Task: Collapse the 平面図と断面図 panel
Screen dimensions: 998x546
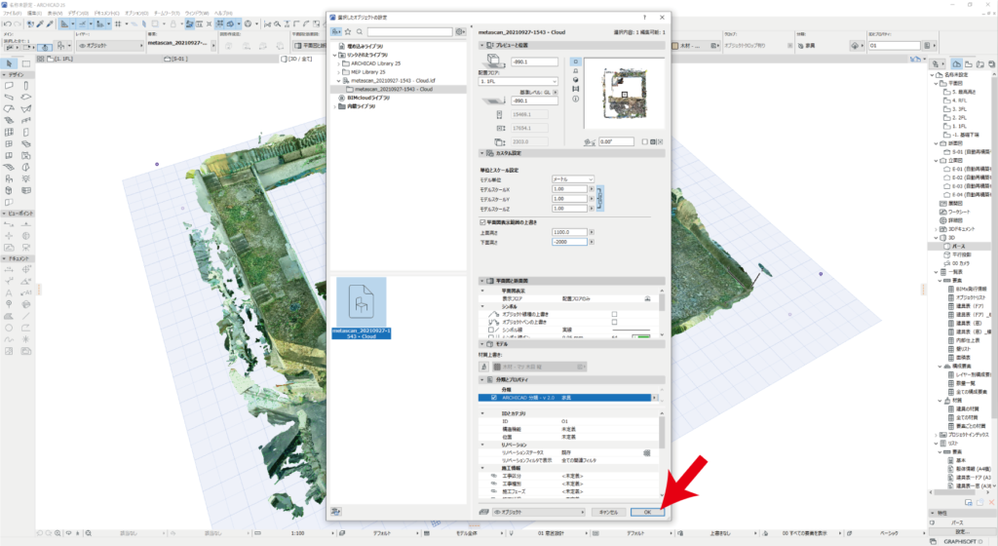Action: pyautogui.click(x=482, y=281)
